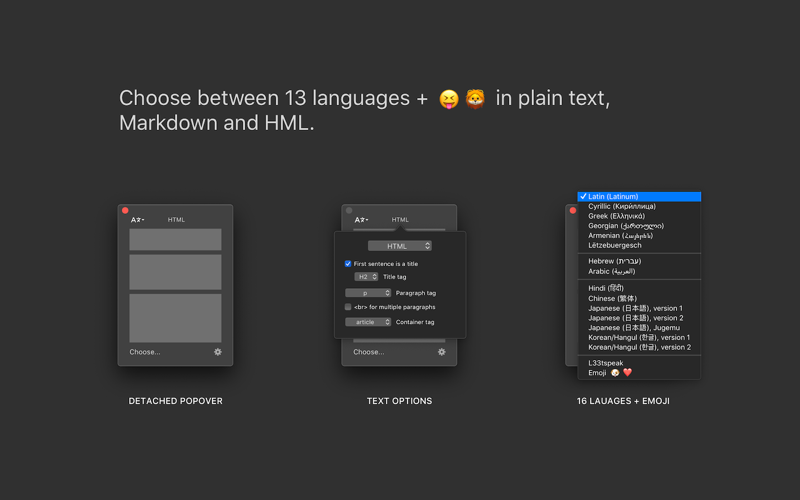Select Japanese version 2 menu item
The width and height of the screenshot is (800, 500).
[x=639, y=318]
